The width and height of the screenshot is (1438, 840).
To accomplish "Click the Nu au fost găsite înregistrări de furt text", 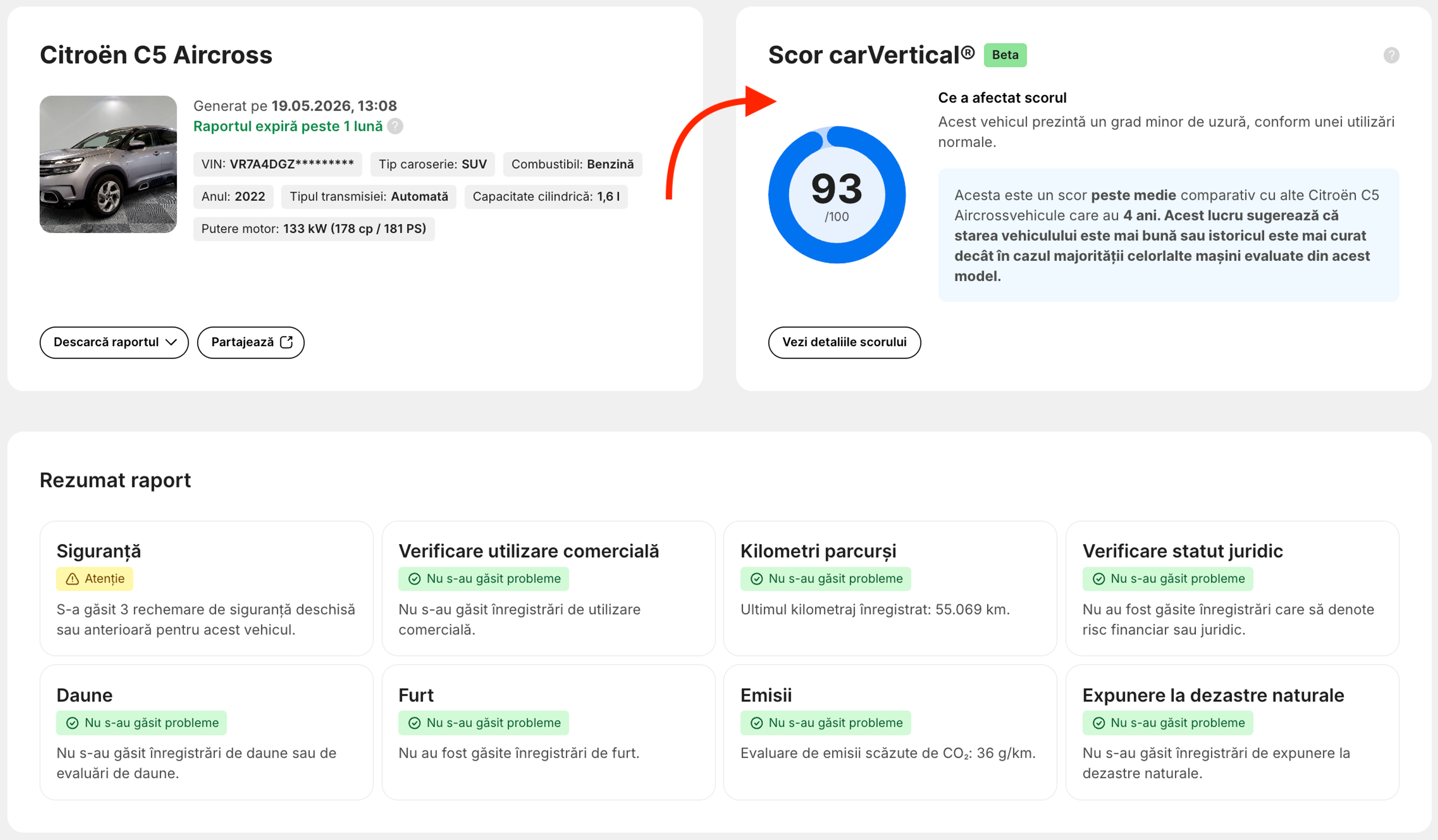I will (x=519, y=753).
